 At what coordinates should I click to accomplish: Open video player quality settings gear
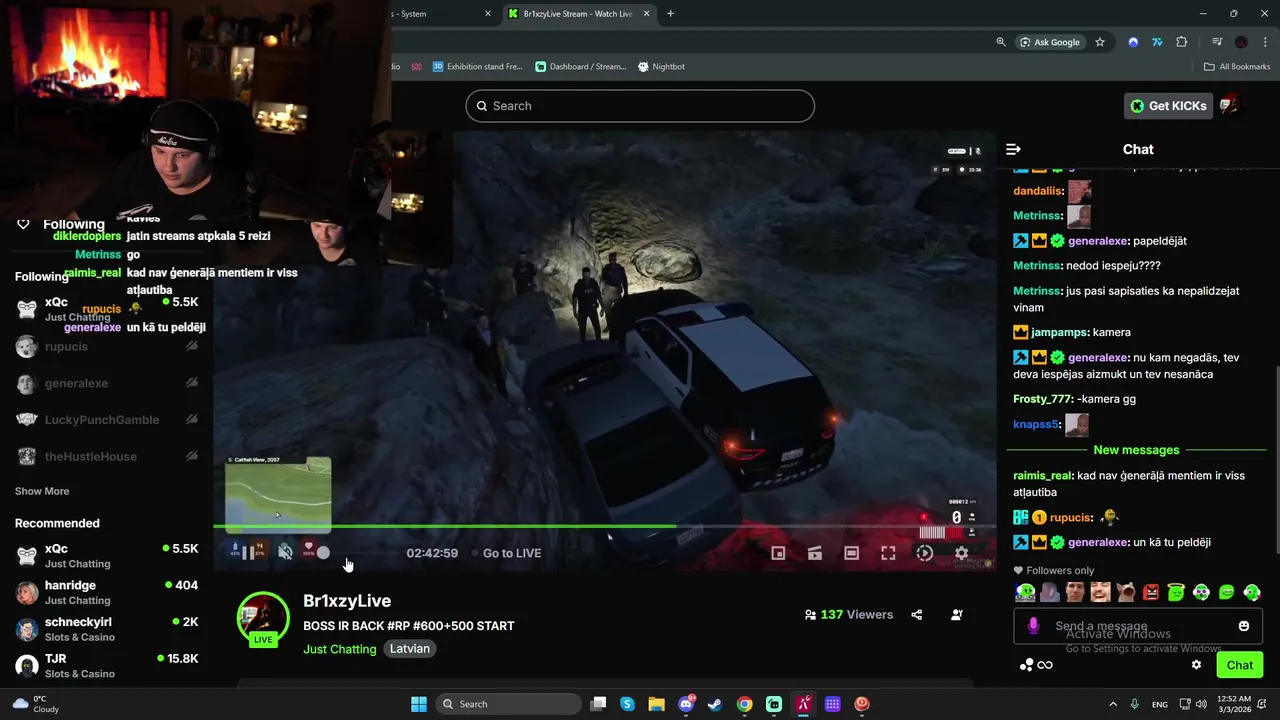(961, 553)
